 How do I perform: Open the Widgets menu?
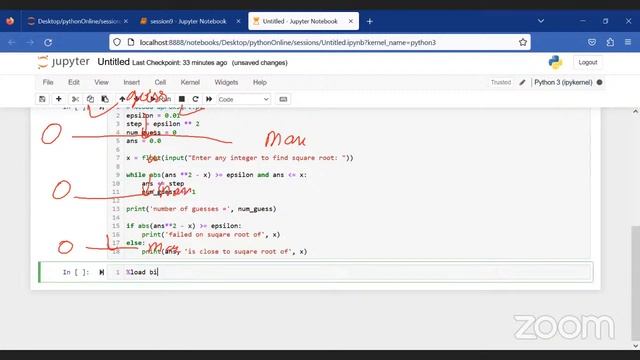[x=226, y=82]
